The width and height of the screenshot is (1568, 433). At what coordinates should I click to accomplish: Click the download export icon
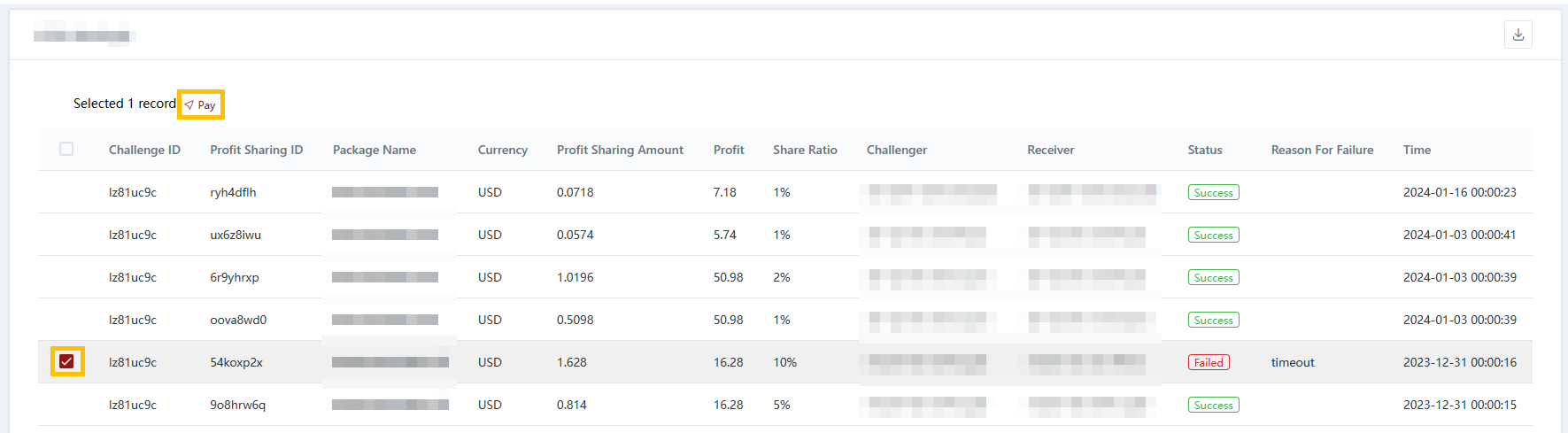pos(1518,35)
